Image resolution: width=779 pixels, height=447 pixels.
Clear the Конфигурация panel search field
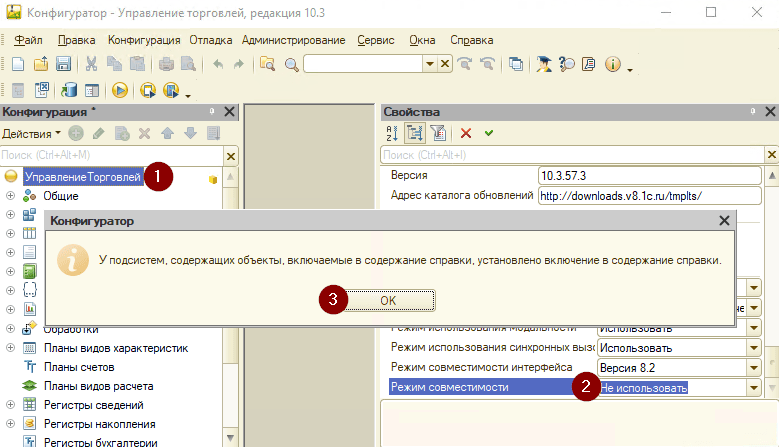click(231, 156)
